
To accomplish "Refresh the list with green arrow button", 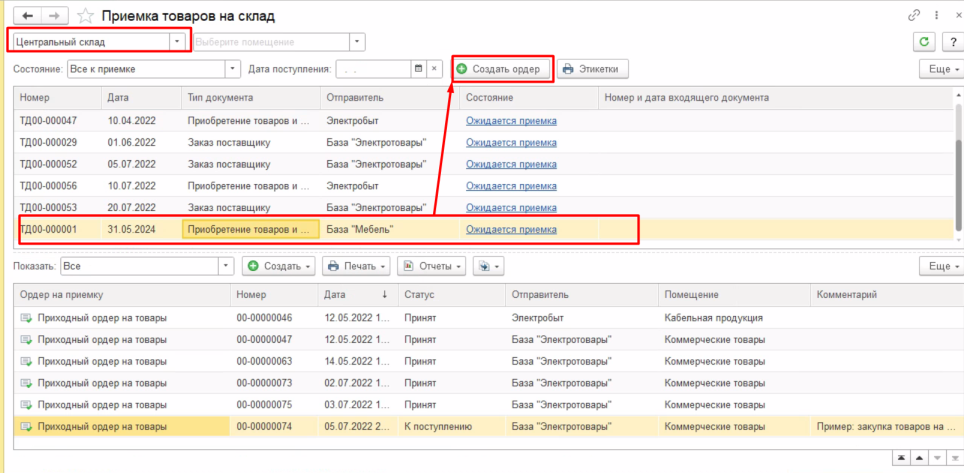I will 924,42.
